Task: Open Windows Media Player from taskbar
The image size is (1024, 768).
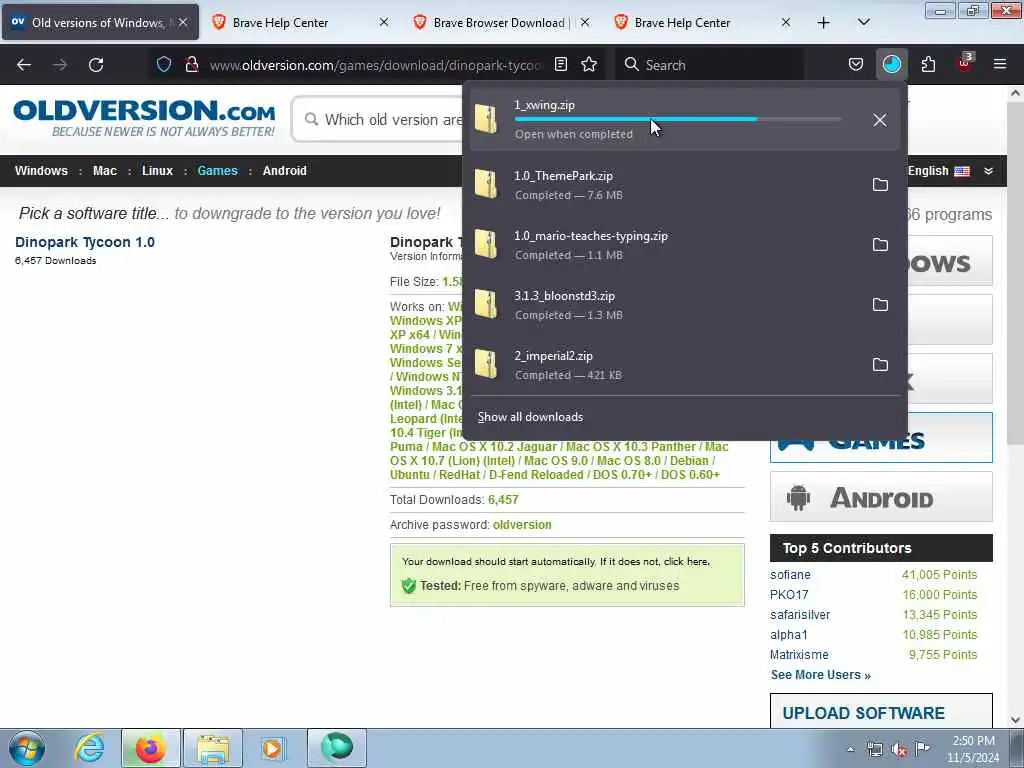Action: click(x=273, y=748)
